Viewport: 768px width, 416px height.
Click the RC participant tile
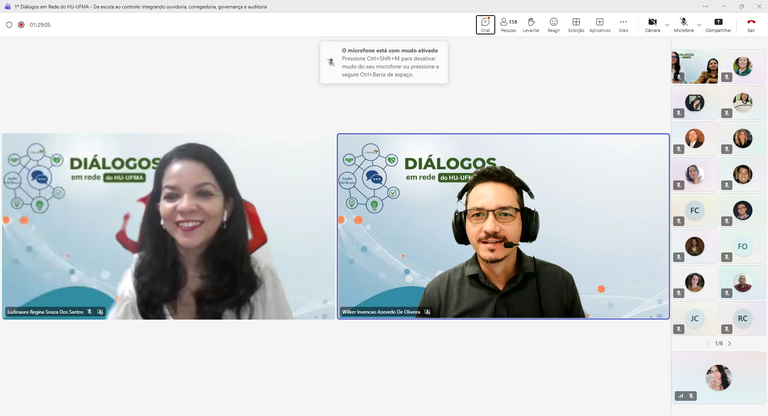point(743,318)
